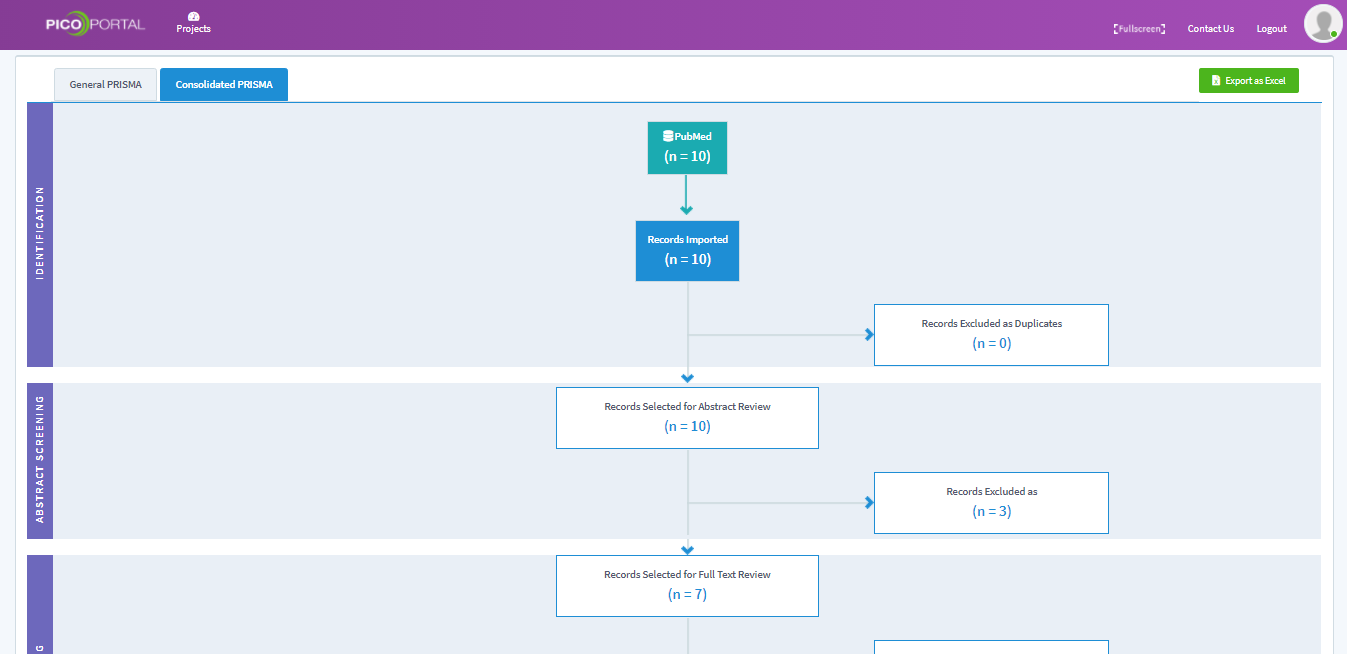Click "(n = 10)" in Abstract Review box
This screenshot has height=654, width=1347.
pos(687,426)
